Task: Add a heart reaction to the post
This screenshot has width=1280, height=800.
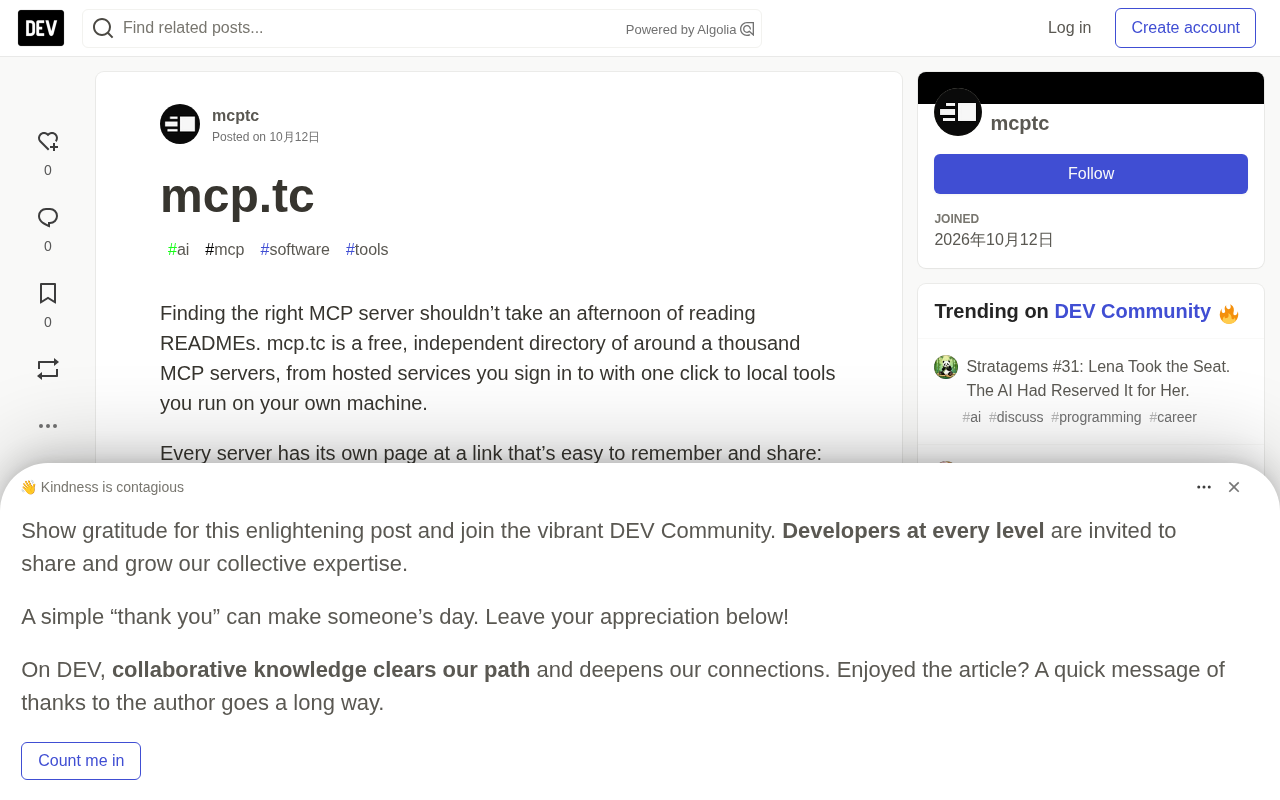Action: [48, 142]
